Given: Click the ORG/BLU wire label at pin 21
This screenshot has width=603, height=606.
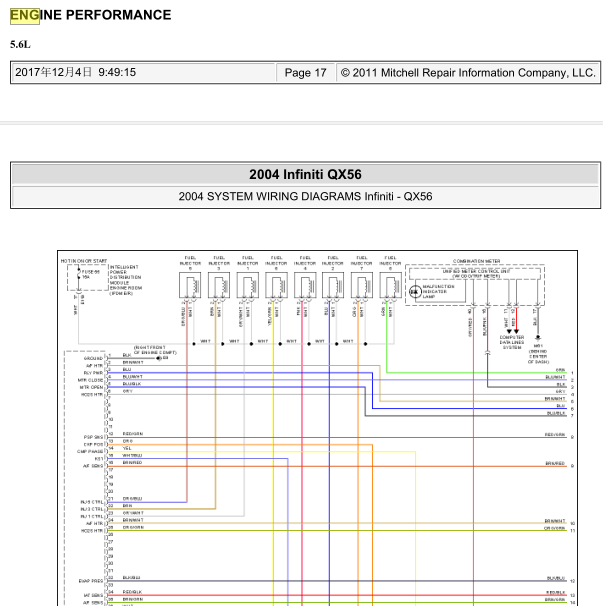Looking at the screenshot, I should pos(132,499).
